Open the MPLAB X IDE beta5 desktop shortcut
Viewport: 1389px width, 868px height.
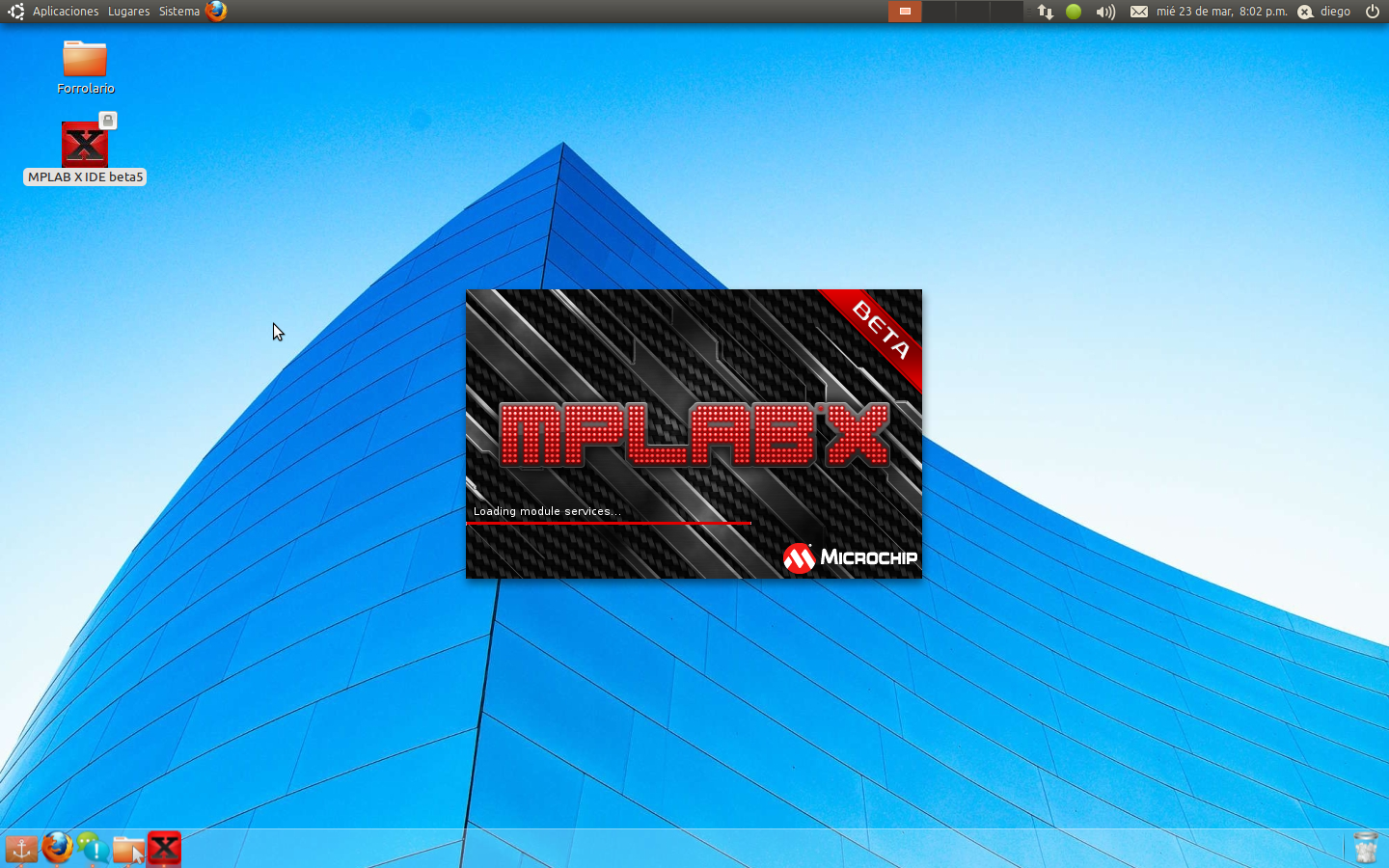click(85, 145)
